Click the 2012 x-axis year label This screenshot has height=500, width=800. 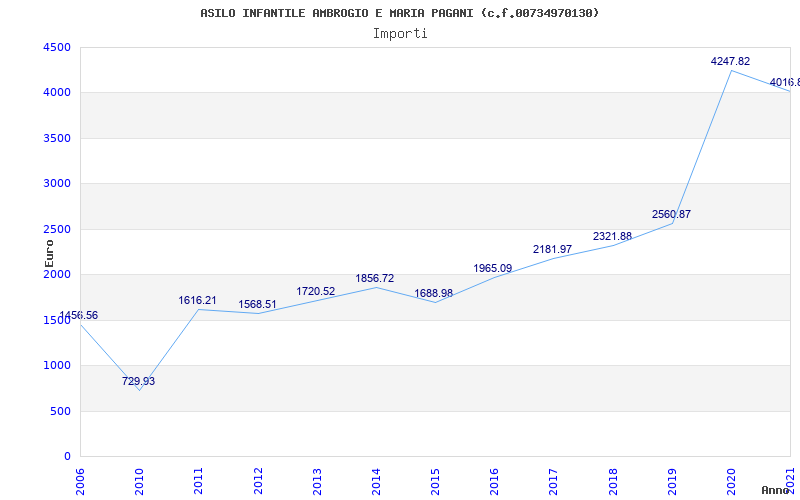coord(258,481)
